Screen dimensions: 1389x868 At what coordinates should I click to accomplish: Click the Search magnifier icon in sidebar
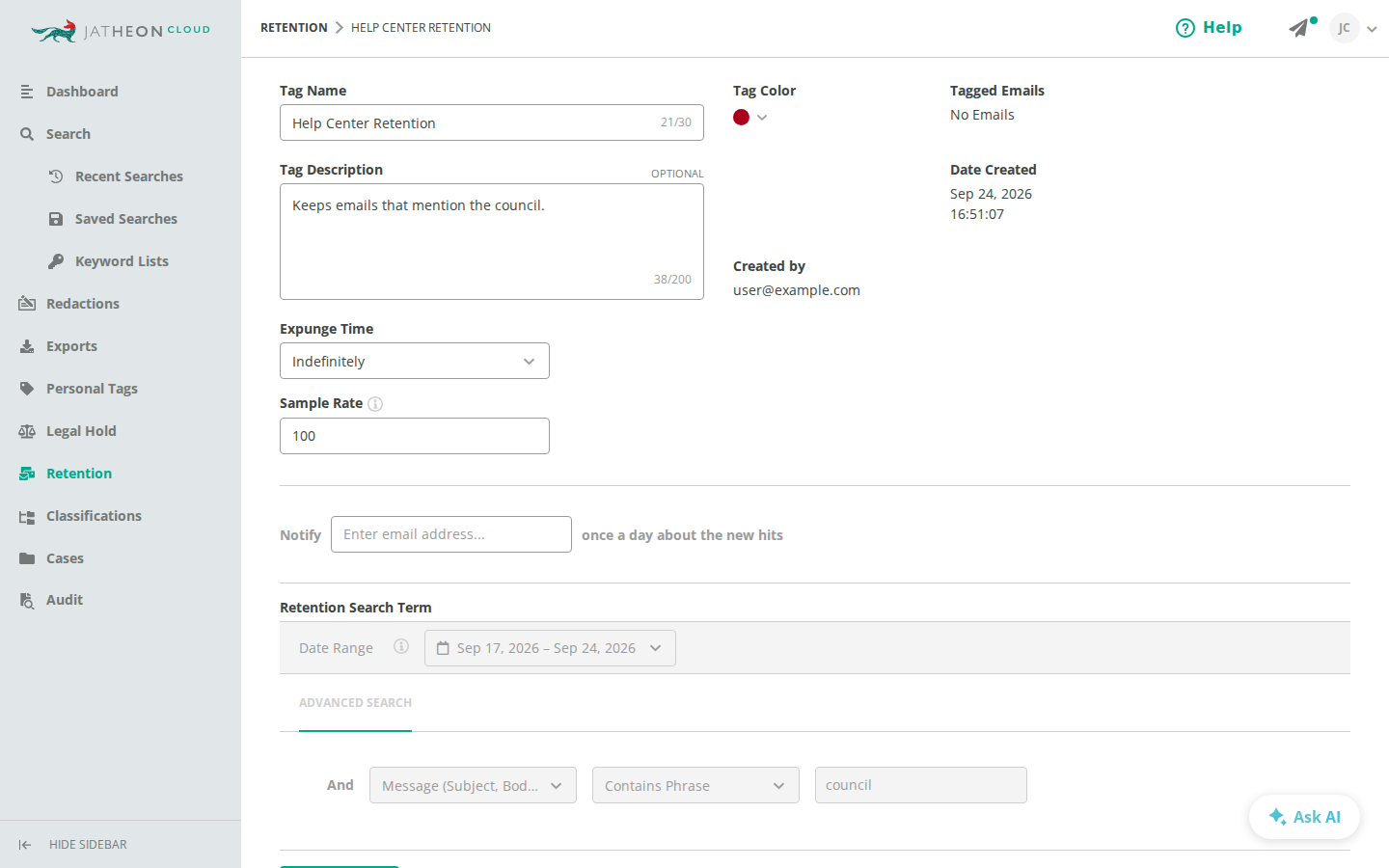click(27, 134)
